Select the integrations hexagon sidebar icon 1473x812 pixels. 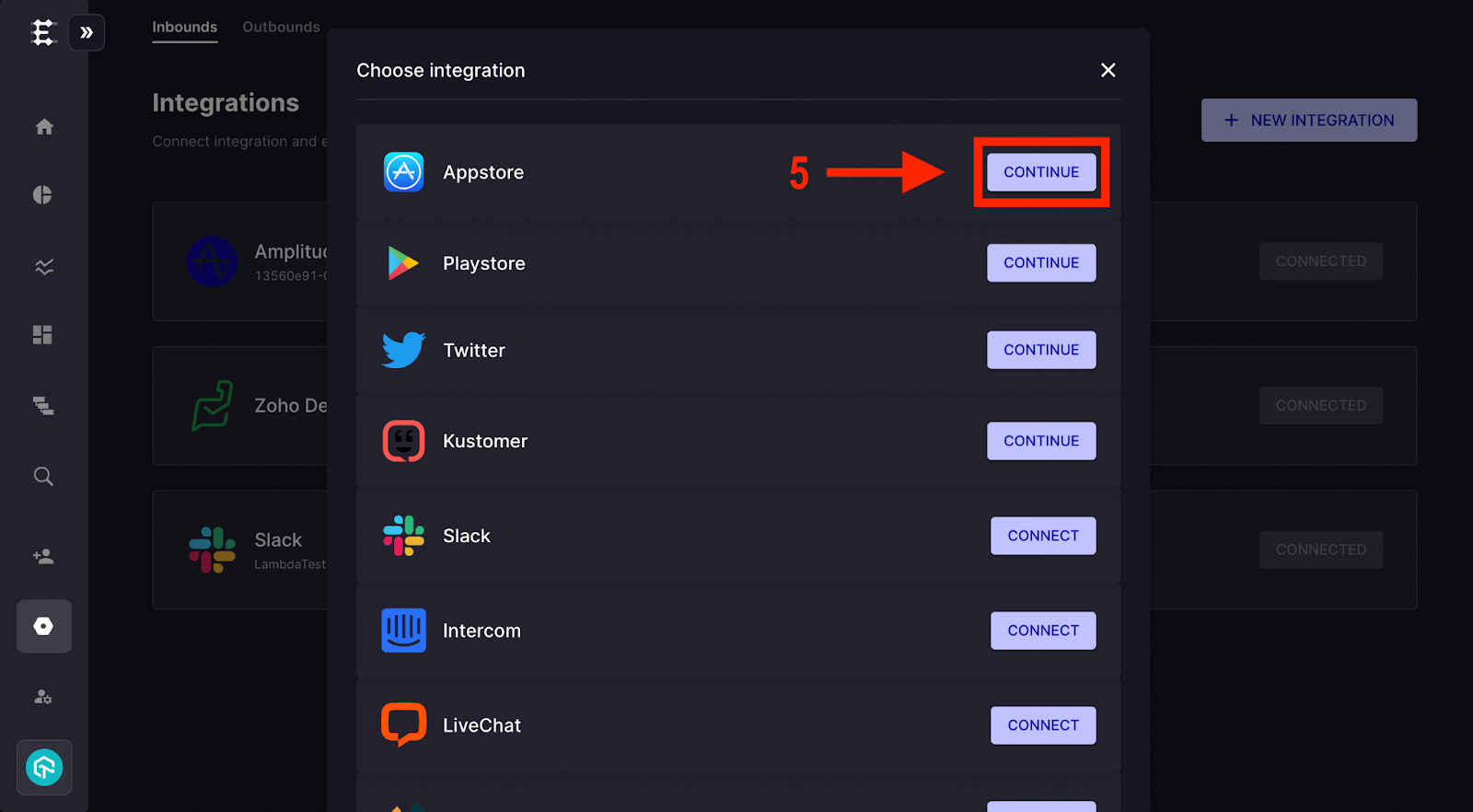[x=44, y=626]
